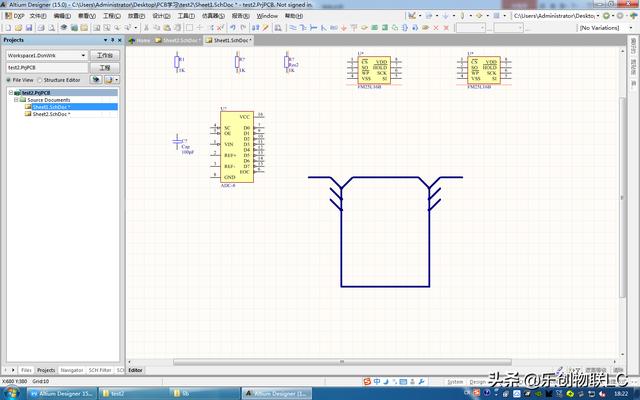
Task: Open the 编辑(E) Edit menu
Action: click(x=62, y=16)
